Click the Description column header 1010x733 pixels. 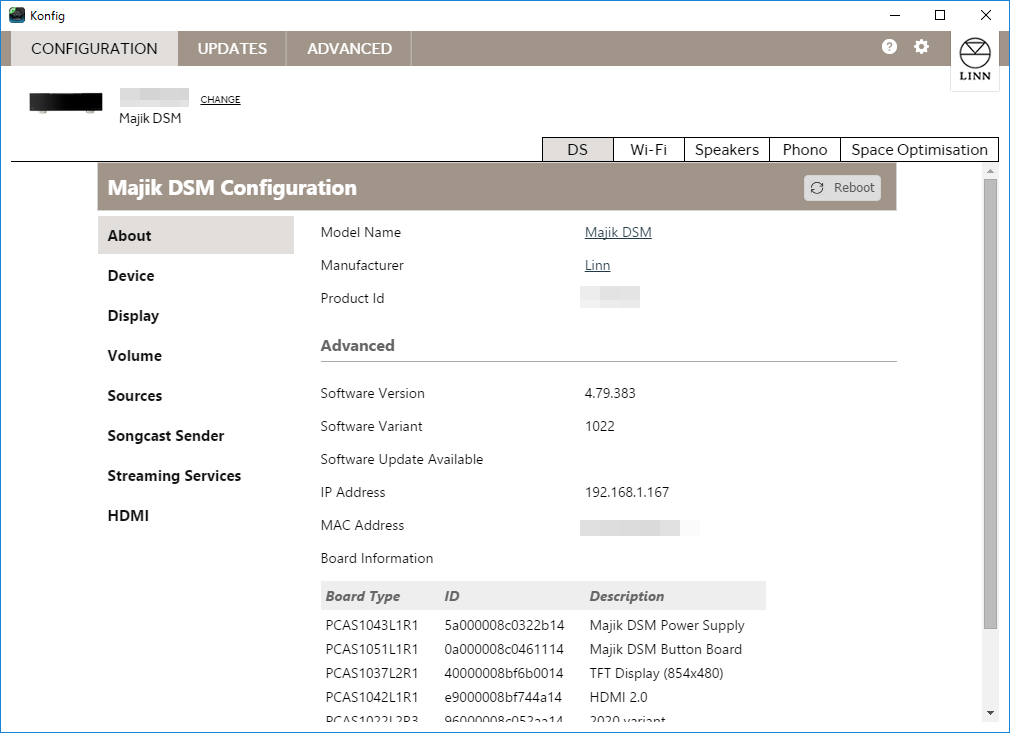pyautogui.click(x=627, y=596)
